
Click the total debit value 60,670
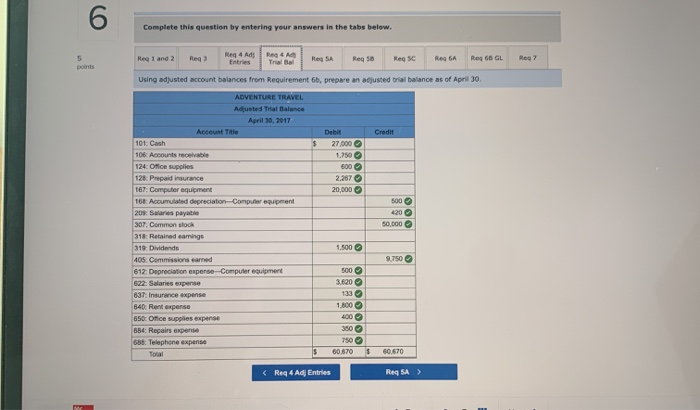pos(342,352)
